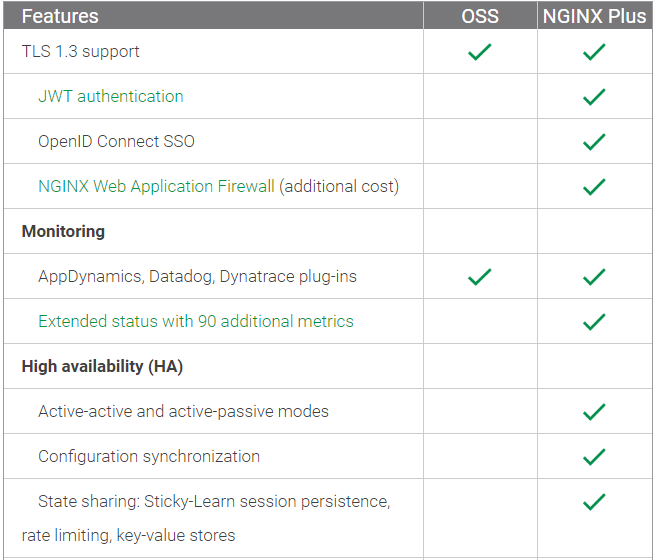Click AppDynamics, Datadog, Dynatrace plug-ins text

[197, 276]
